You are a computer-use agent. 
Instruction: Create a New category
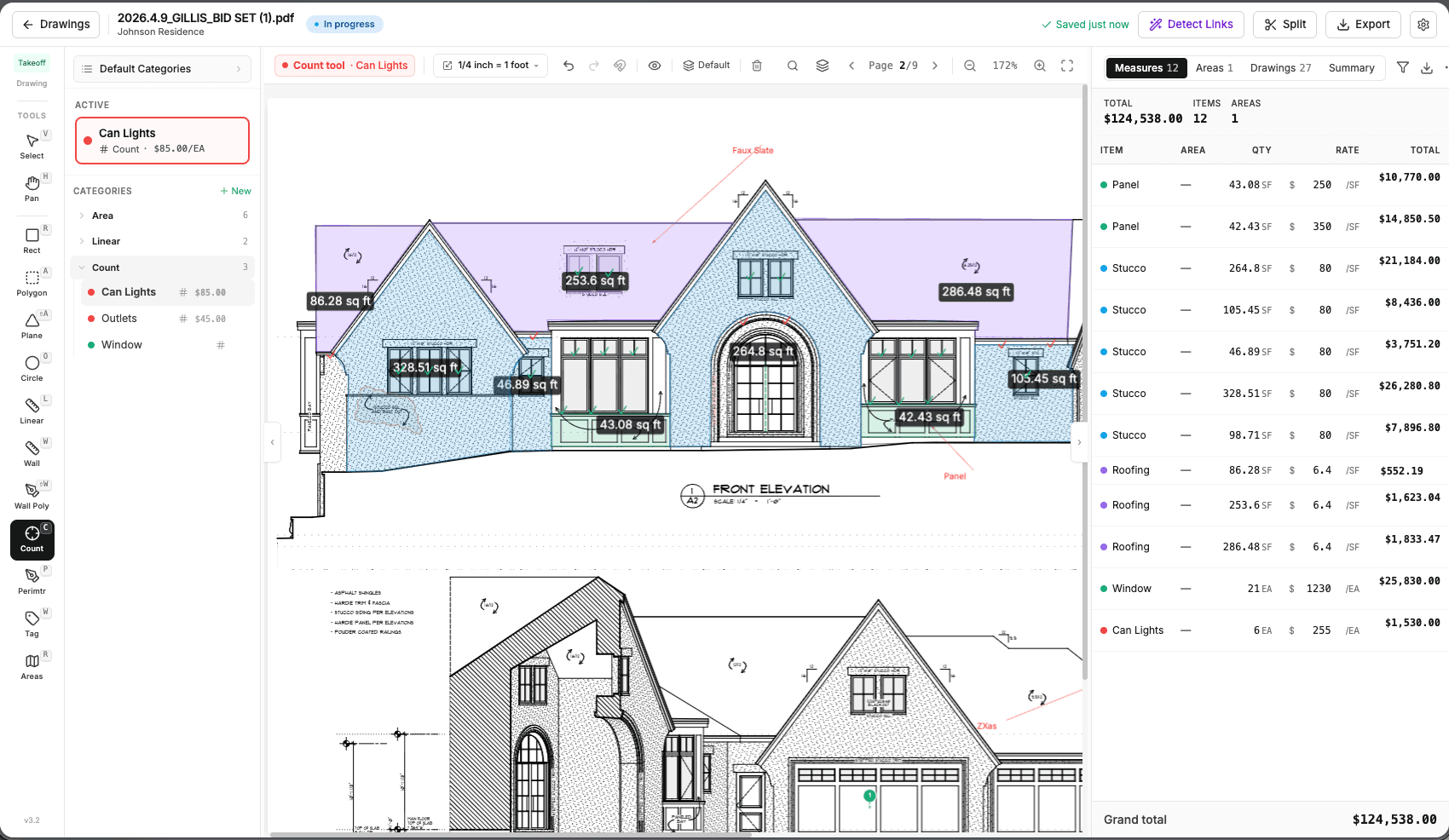pyautogui.click(x=235, y=191)
